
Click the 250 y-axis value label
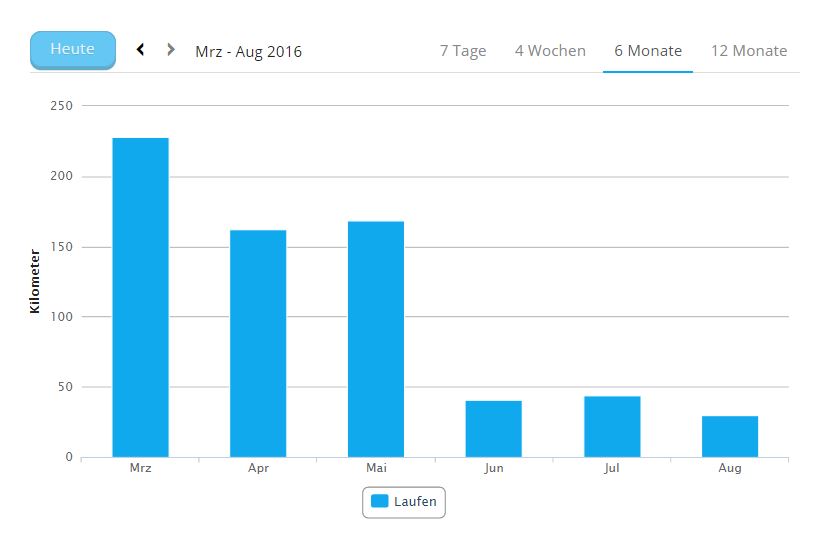(x=63, y=105)
